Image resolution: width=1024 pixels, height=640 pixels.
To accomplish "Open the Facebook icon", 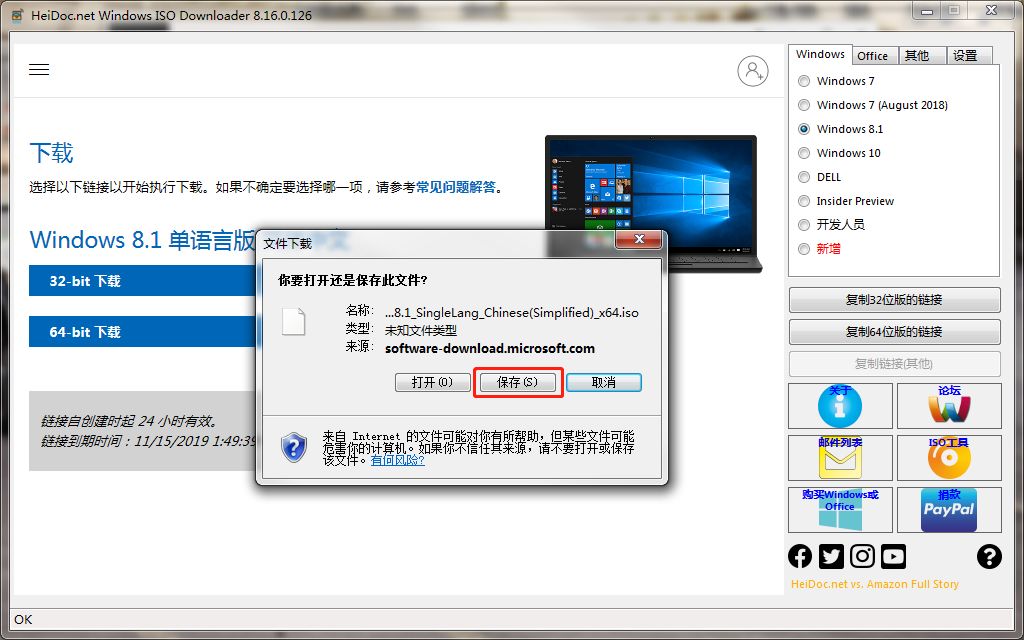I will (x=800, y=556).
